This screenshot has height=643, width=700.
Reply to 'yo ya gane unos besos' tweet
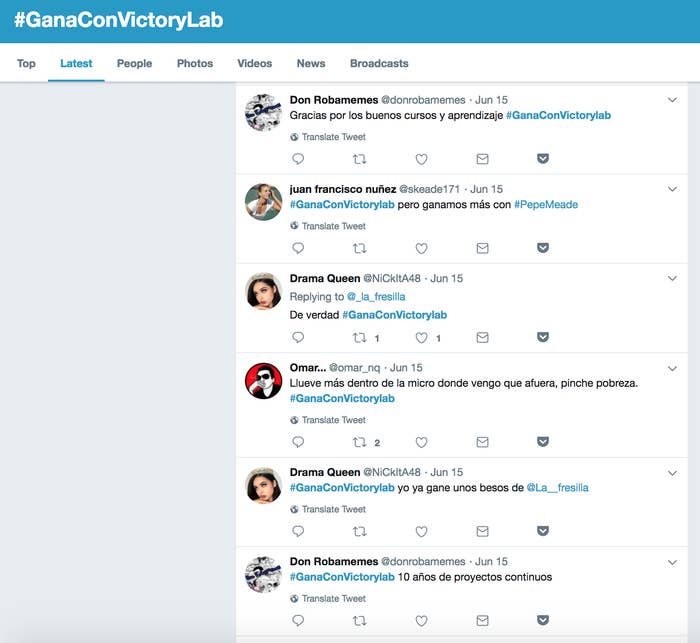[298, 531]
